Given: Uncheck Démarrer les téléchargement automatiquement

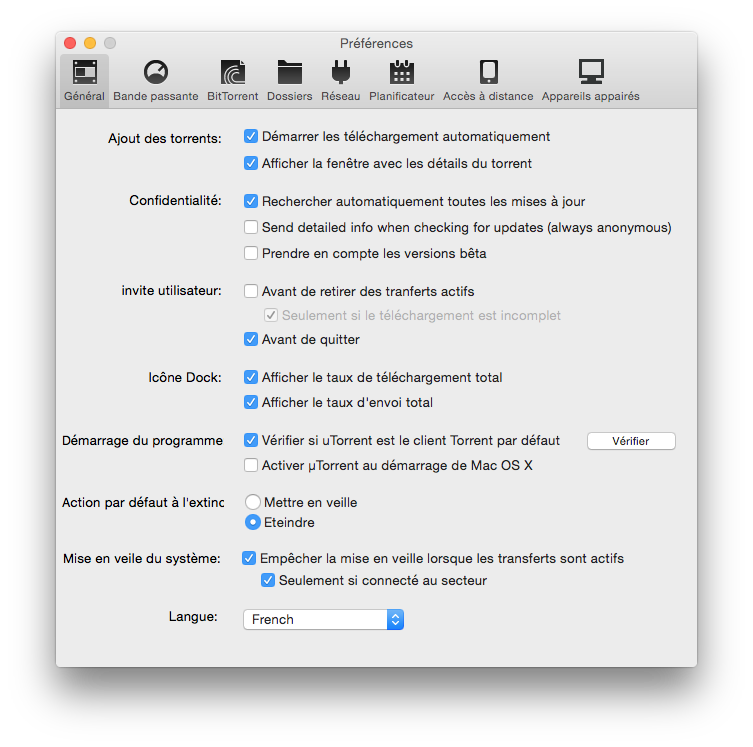Looking at the screenshot, I should coord(251,136).
